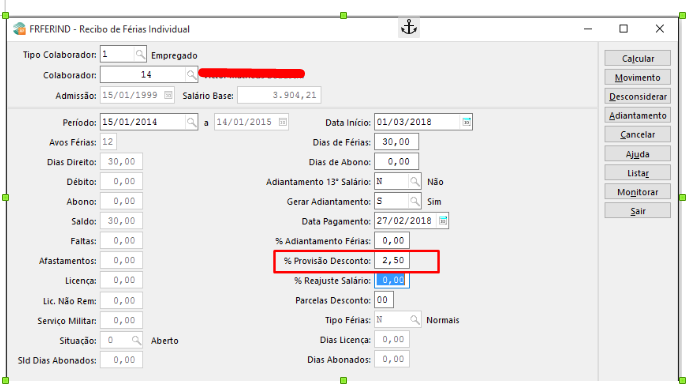
Task: Click the 'Normais' Tipo Férias text
Action: click(x=443, y=320)
